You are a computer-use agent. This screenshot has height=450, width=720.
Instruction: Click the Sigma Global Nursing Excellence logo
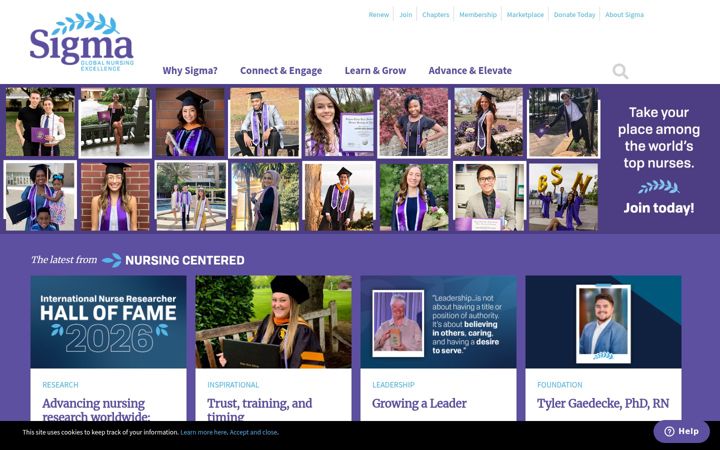[x=82, y=42]
